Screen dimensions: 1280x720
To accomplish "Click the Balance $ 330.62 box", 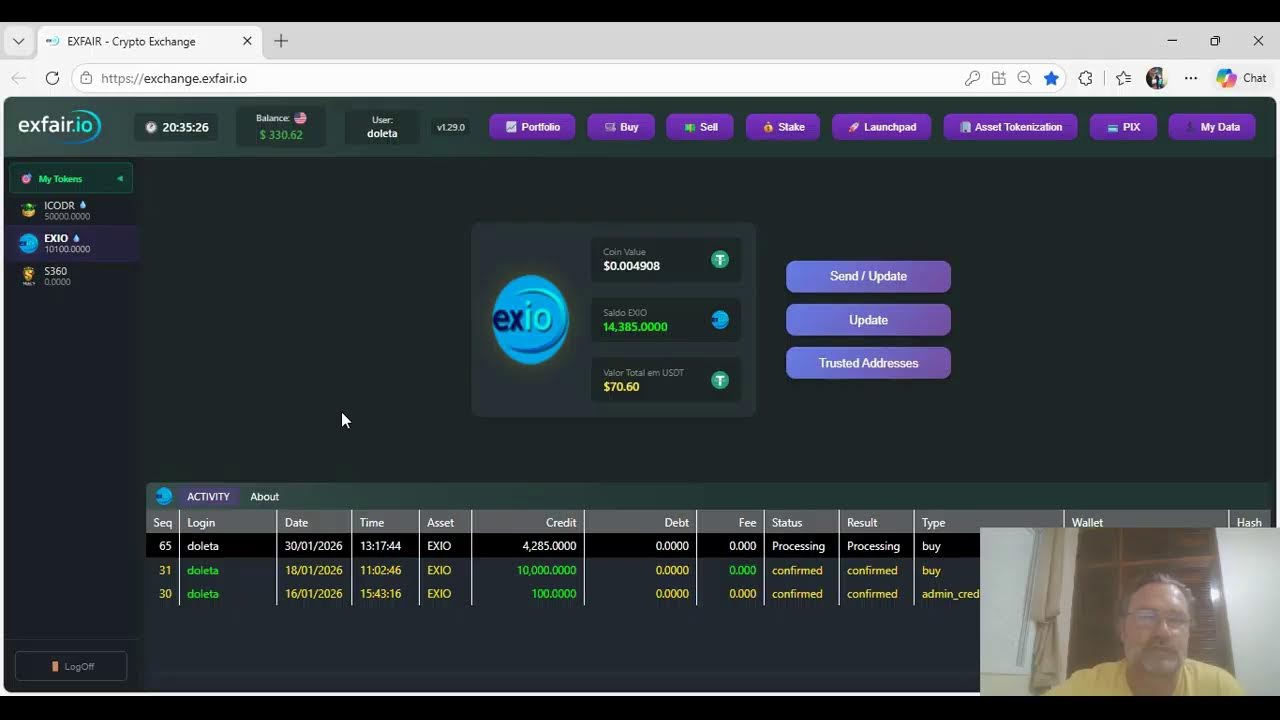I will click(x=281, y=127).
